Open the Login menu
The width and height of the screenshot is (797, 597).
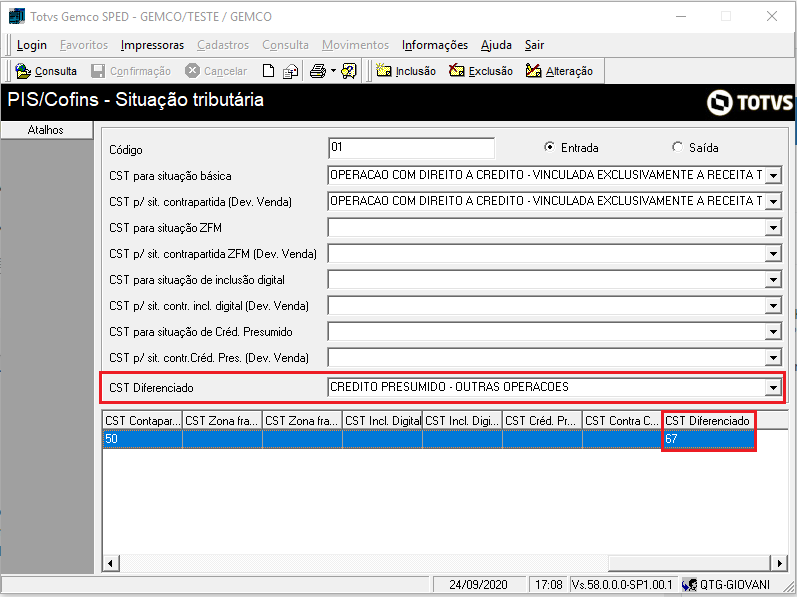pos(32,45)
